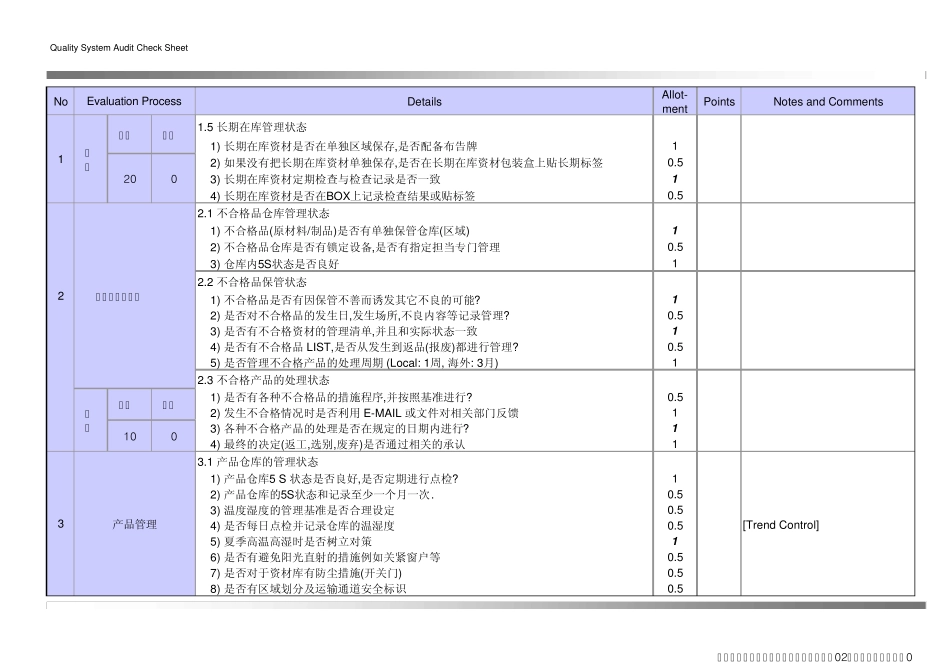This screenshot has height=672, width=950.
Task: Click heading '2.2 不合格品保管状态'
Action: click(x=252, y=282)
